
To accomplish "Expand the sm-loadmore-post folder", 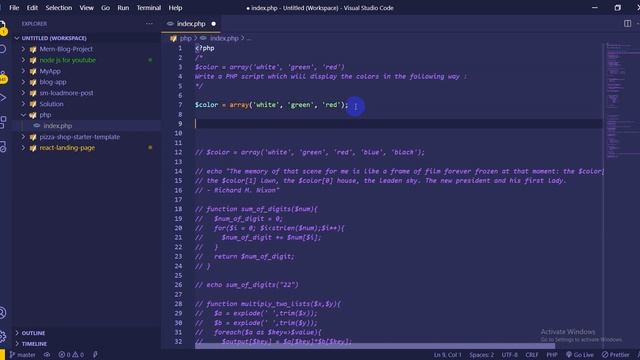I will [x=23, y=93].
